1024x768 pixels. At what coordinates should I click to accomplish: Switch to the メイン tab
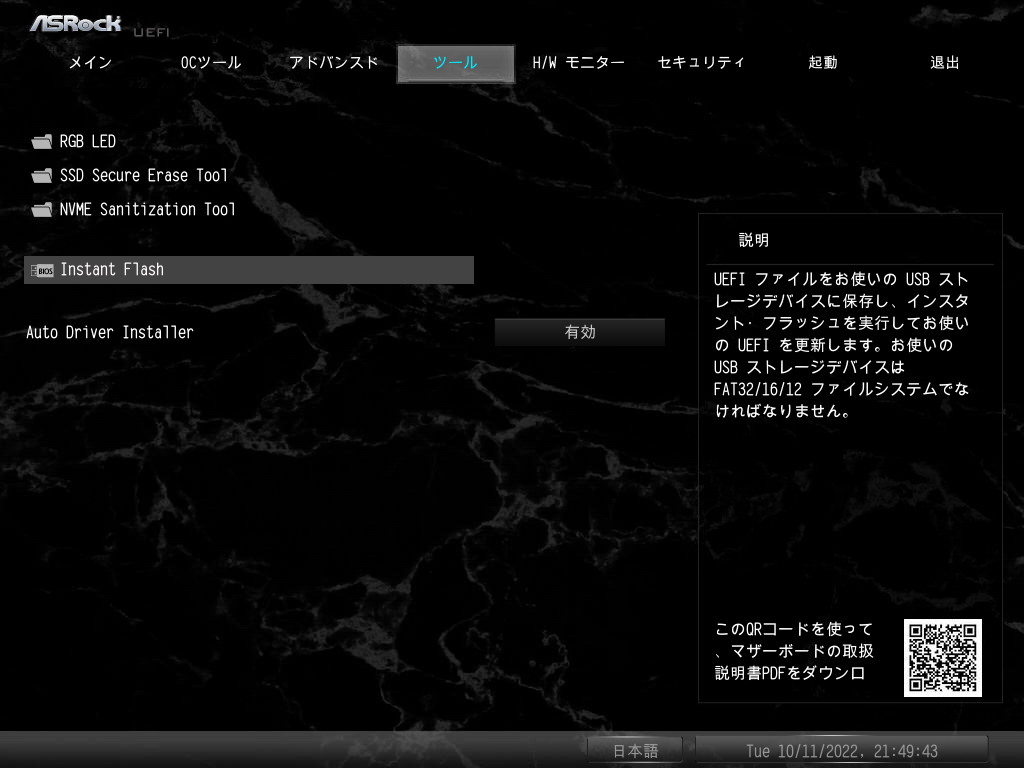[x=91, y=63]
